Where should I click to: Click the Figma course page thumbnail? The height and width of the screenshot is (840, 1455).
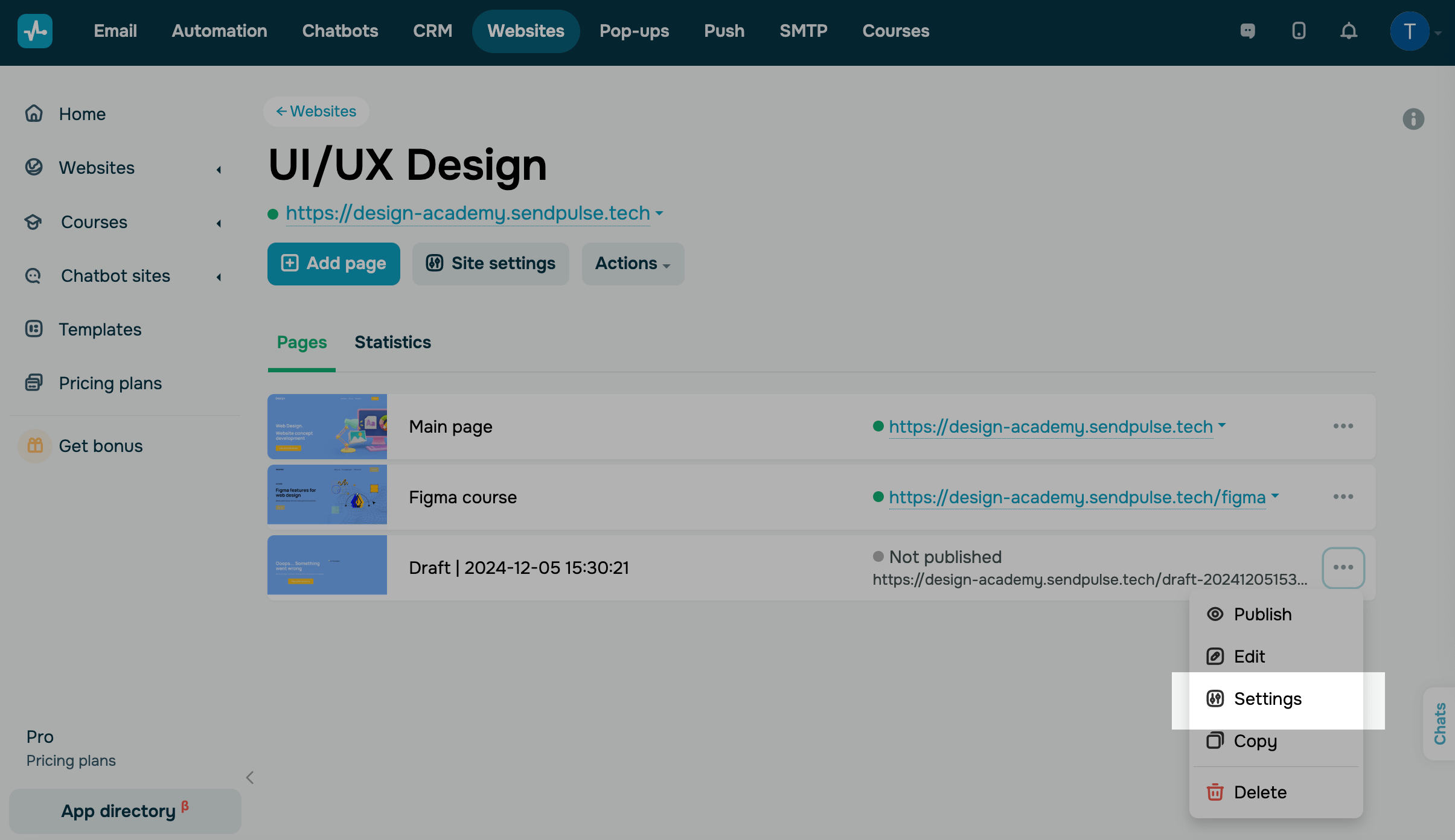pyautogui.click(x=327, y=495)
